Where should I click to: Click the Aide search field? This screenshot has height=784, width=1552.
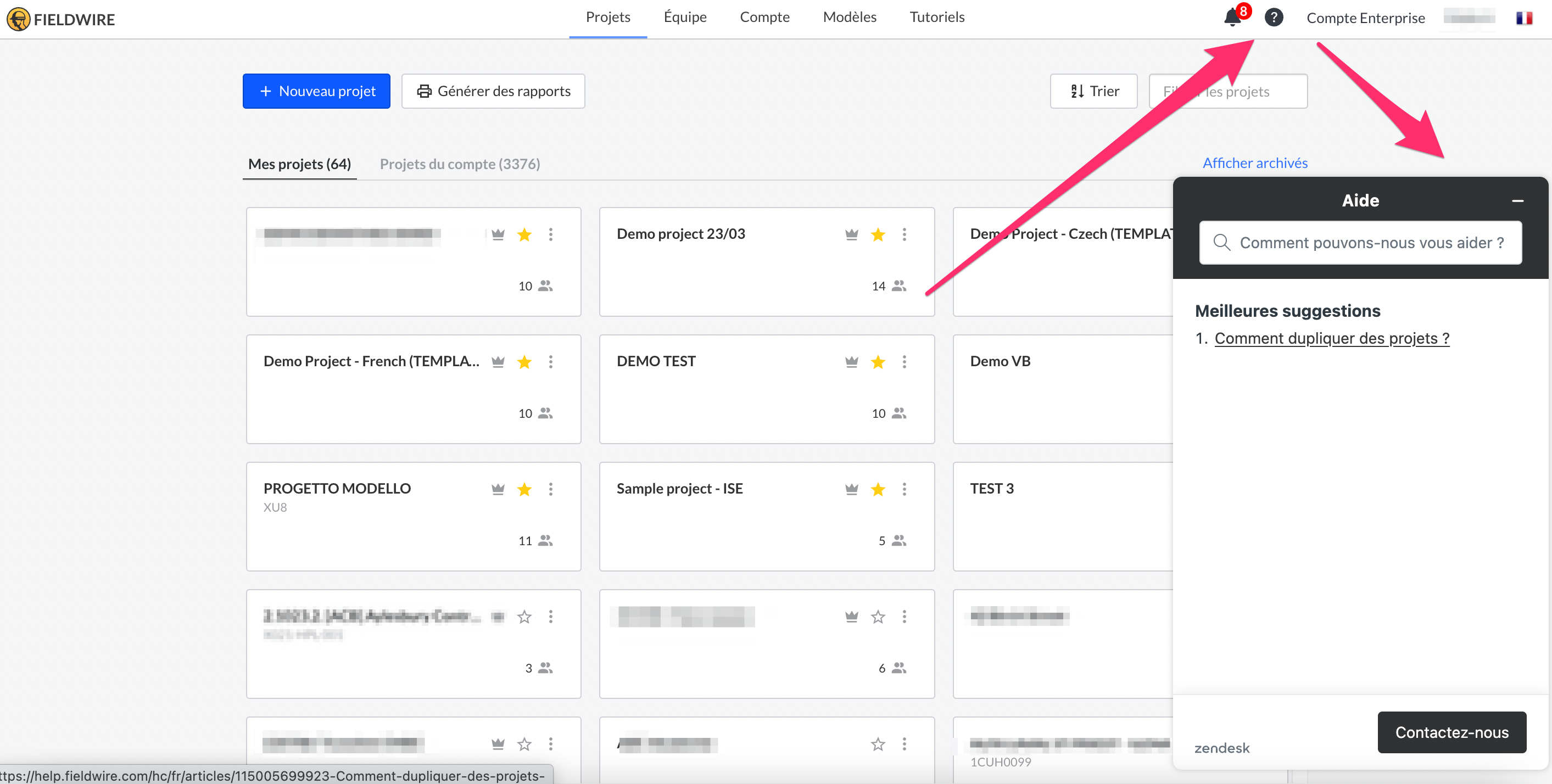(x=1360, y=242)
